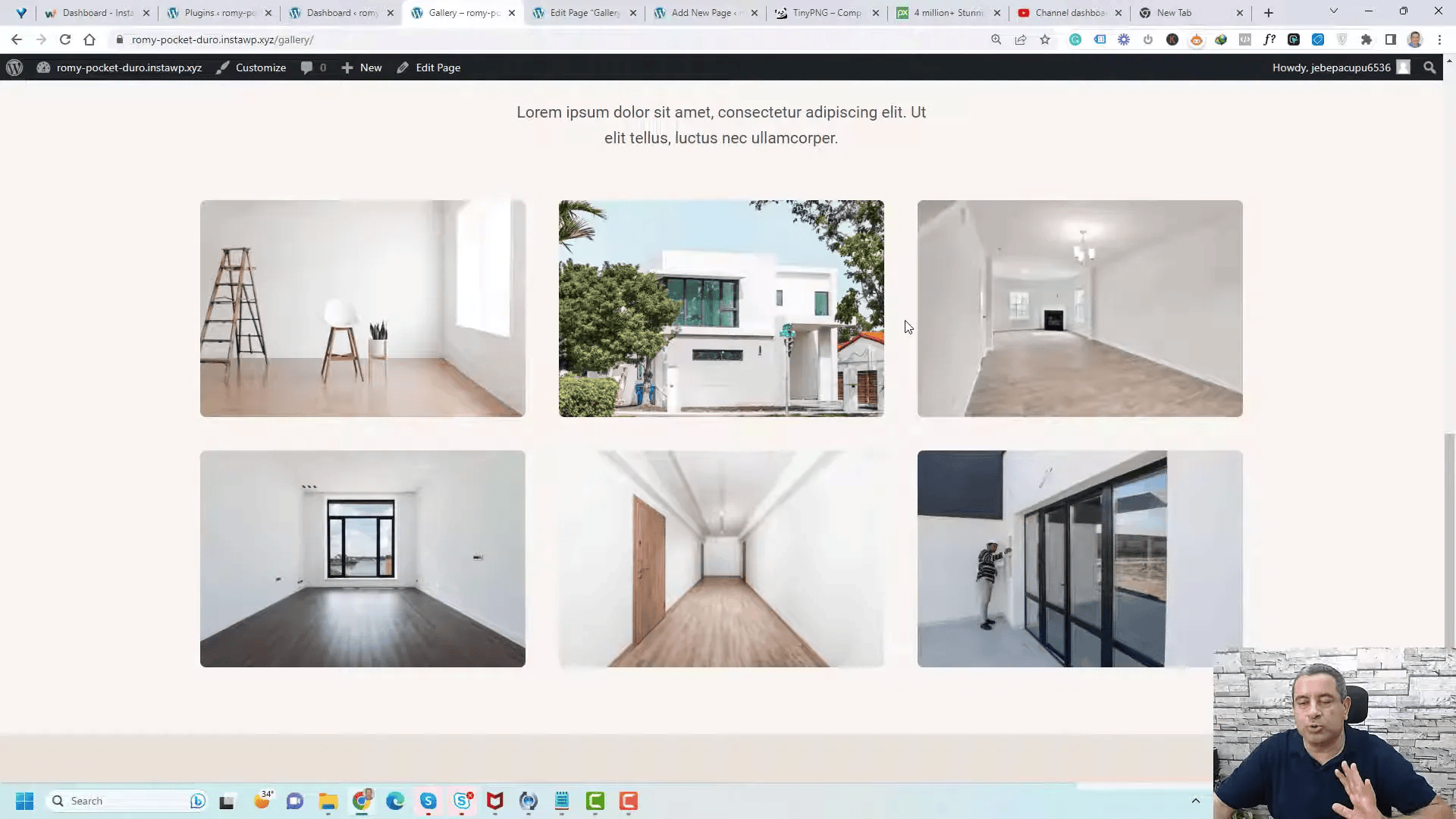The height and width of the screenshot is (819, 1456).
Task: Go back with the browser back arrow
Action: (17, 39)
